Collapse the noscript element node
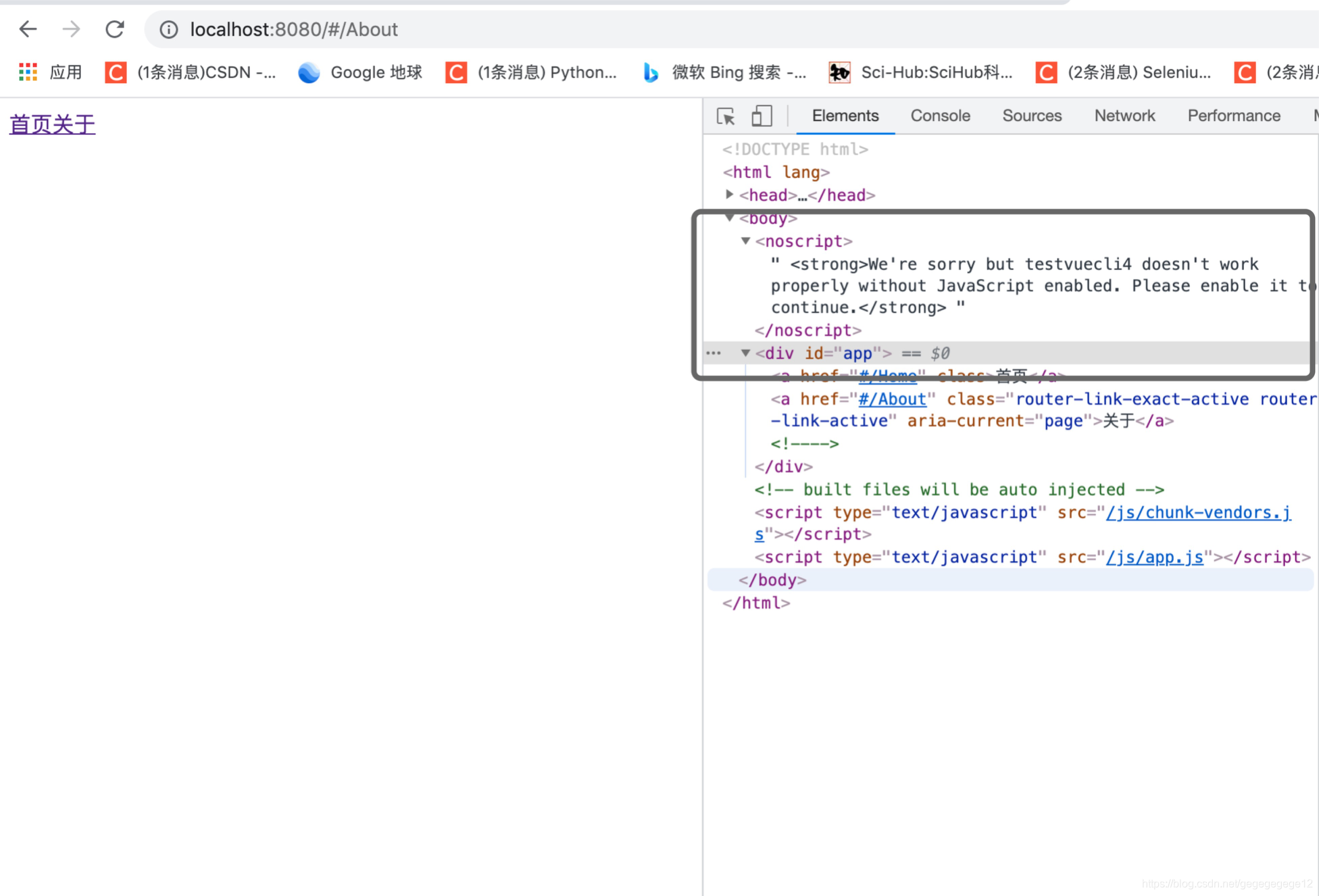This screenshot has height=896, width=1319. click(x=746, y=241)
